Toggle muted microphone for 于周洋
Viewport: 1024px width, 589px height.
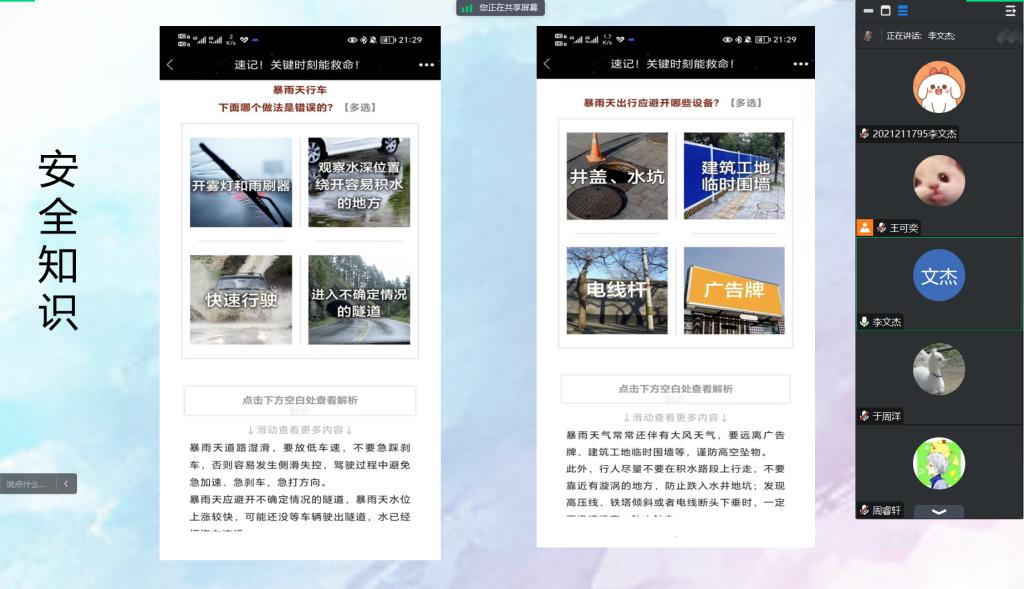pyautogui.click(x=865, y=416)
